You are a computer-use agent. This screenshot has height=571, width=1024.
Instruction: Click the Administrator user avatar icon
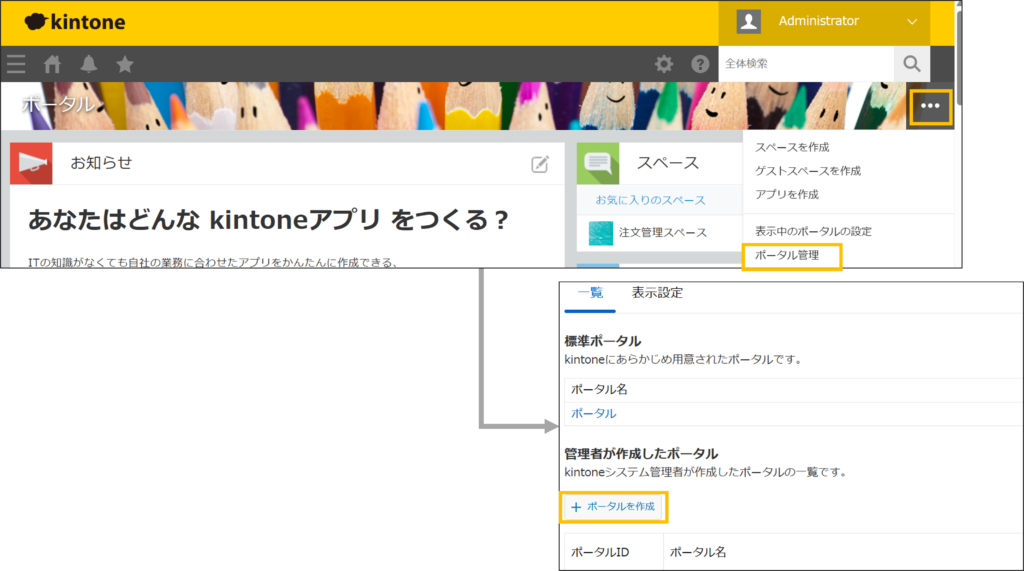pos(748,22)
